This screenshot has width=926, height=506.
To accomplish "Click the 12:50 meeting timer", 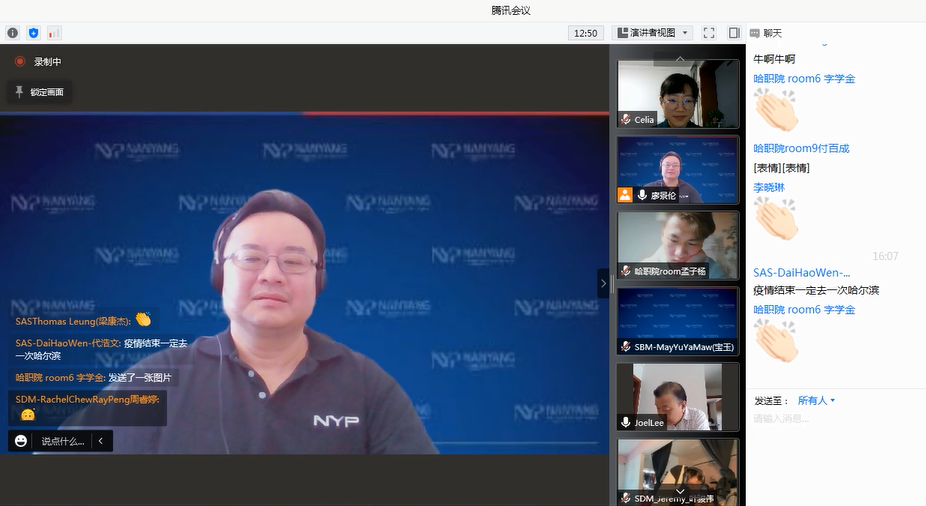I will 585,33.
